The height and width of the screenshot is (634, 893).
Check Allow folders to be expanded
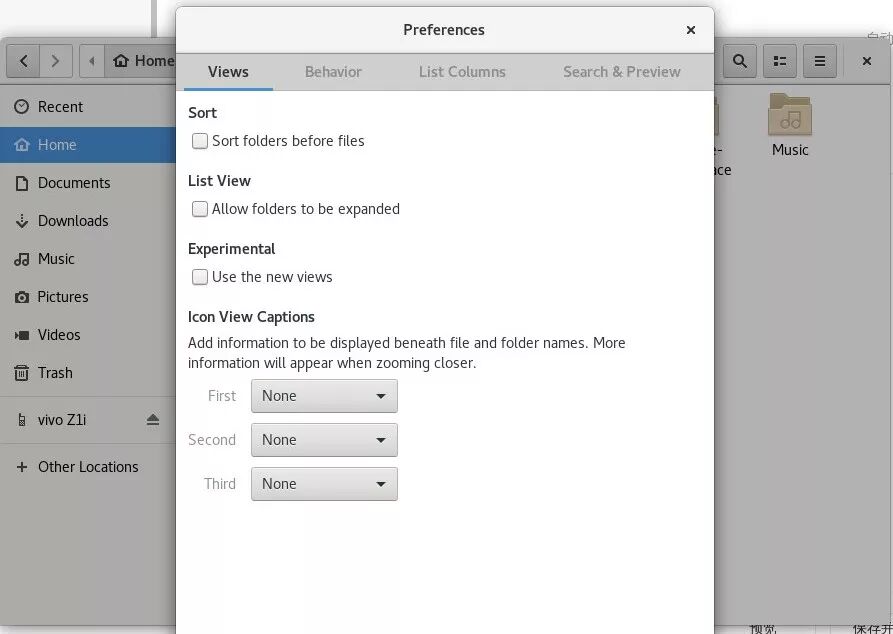point(200,209)
